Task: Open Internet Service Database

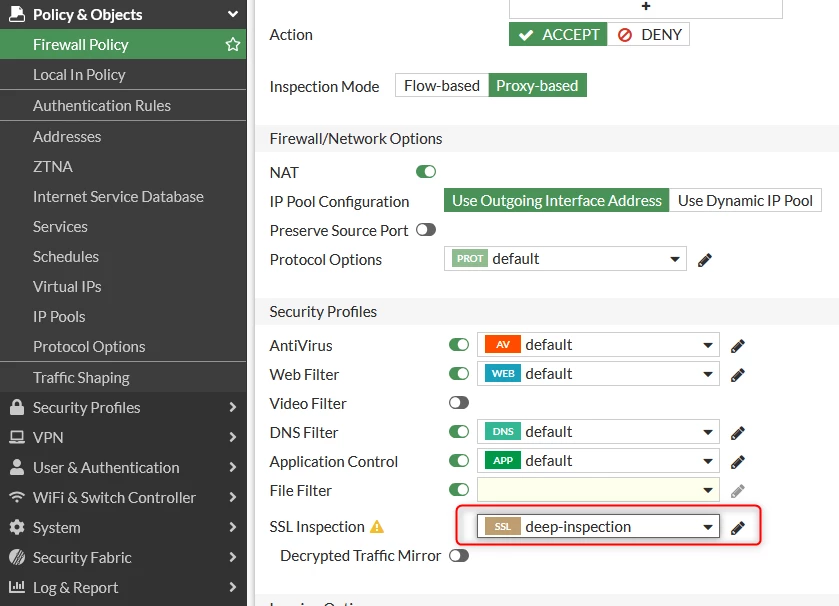Action: (x=123, y=196)
